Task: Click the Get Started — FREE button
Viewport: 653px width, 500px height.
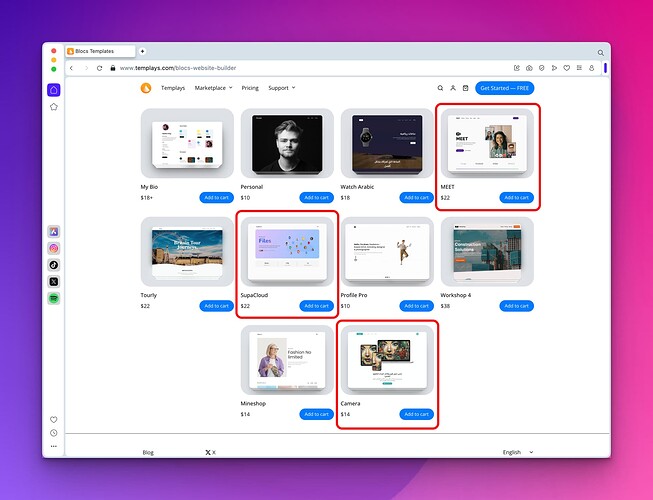Action: 505,88
